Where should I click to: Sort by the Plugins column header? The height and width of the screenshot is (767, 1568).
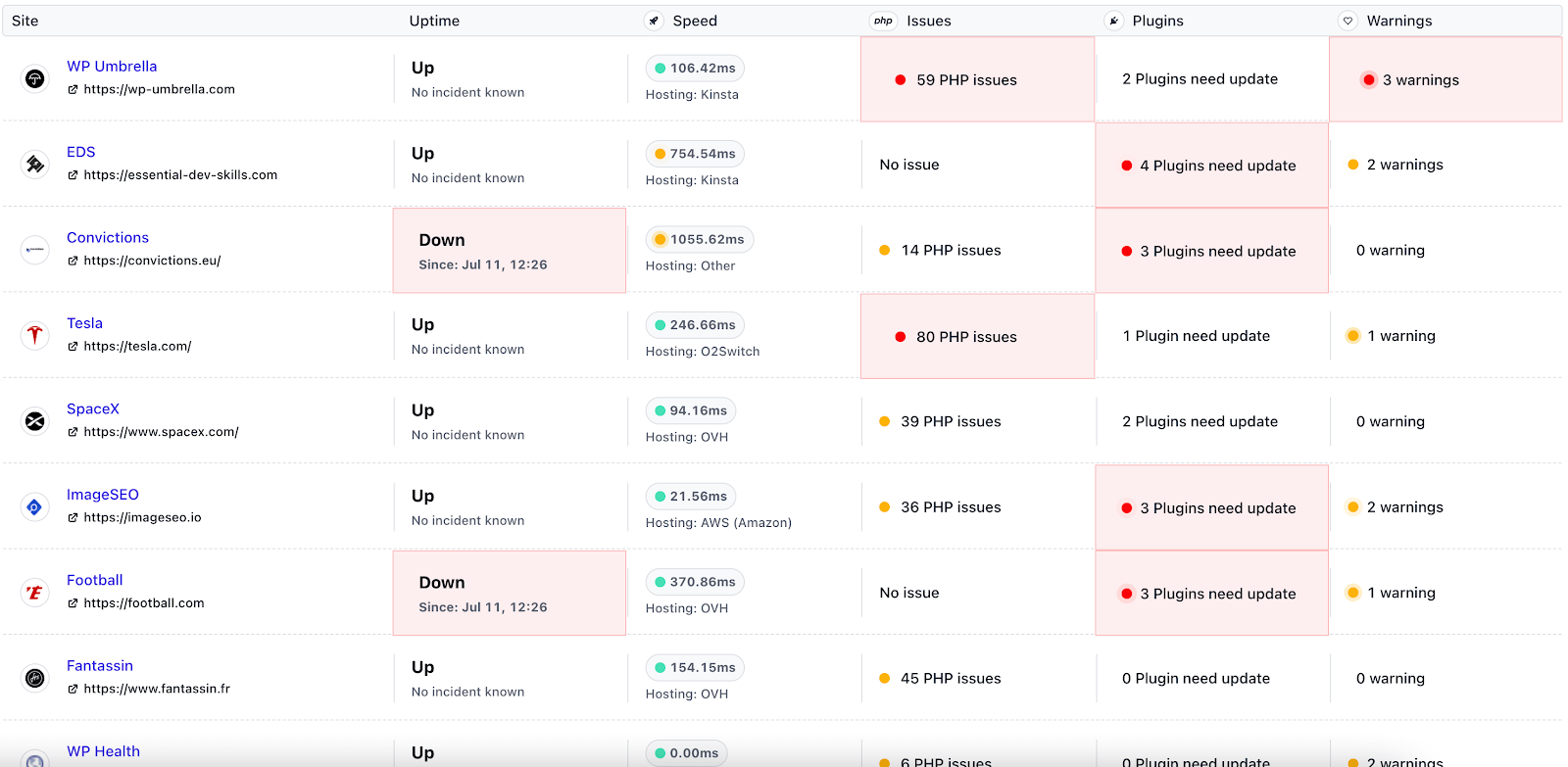click(1158, 21)
